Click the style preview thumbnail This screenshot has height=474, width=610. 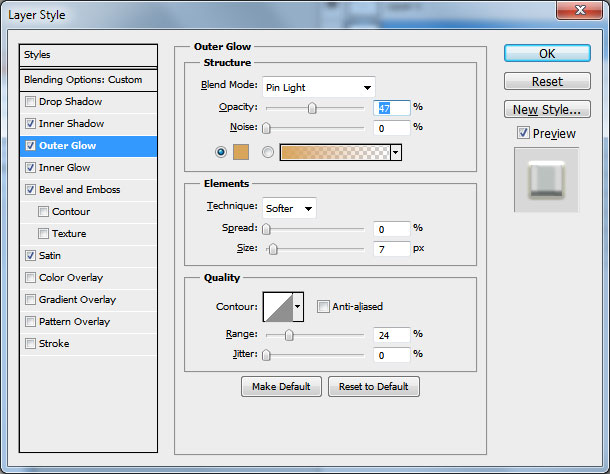click(x=547, y=180)
